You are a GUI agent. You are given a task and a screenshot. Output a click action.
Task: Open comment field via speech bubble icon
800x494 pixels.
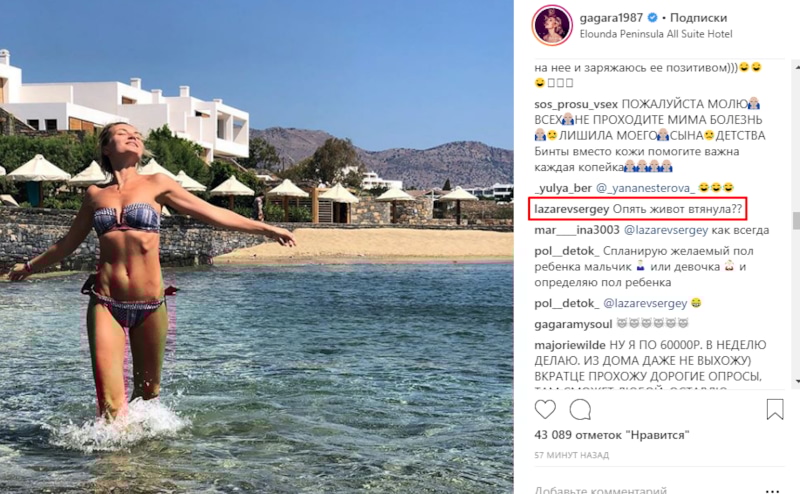580,409
